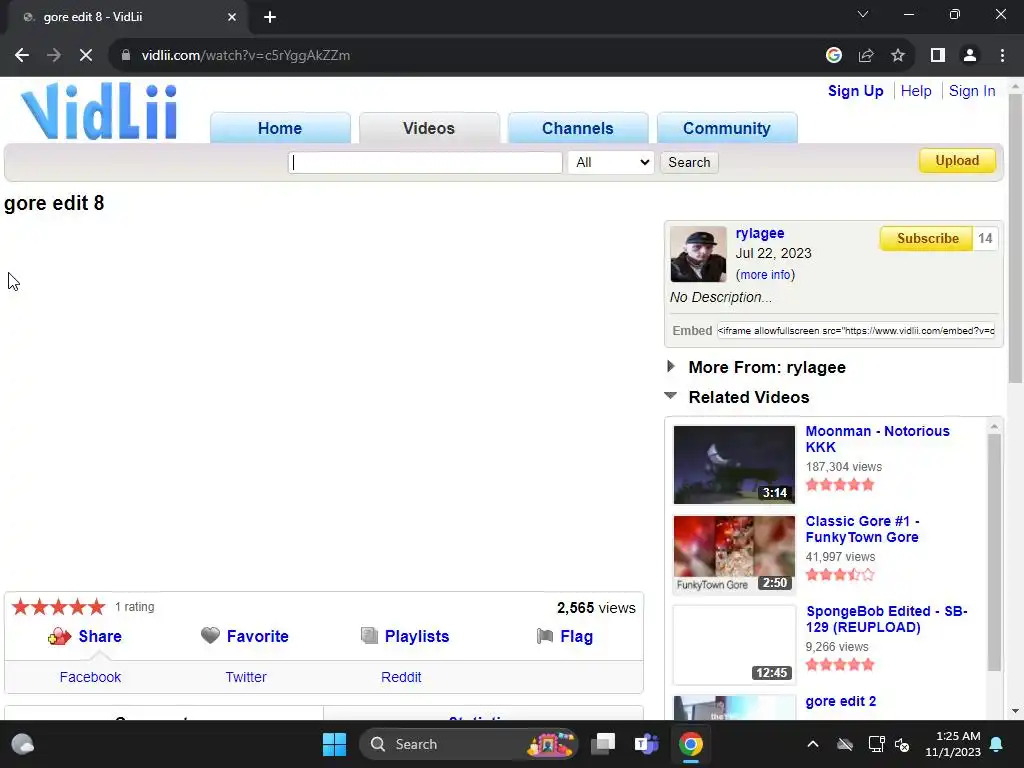Open tab search chevron in title bar
Screen dimensions: 1024x768
(x=863, y=14)
